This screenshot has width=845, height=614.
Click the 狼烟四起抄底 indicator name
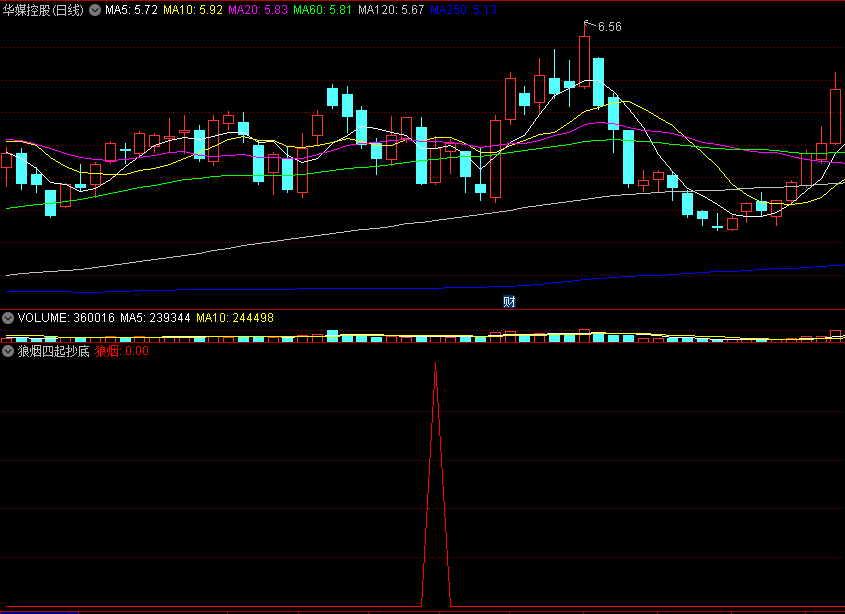coord(53,351)
